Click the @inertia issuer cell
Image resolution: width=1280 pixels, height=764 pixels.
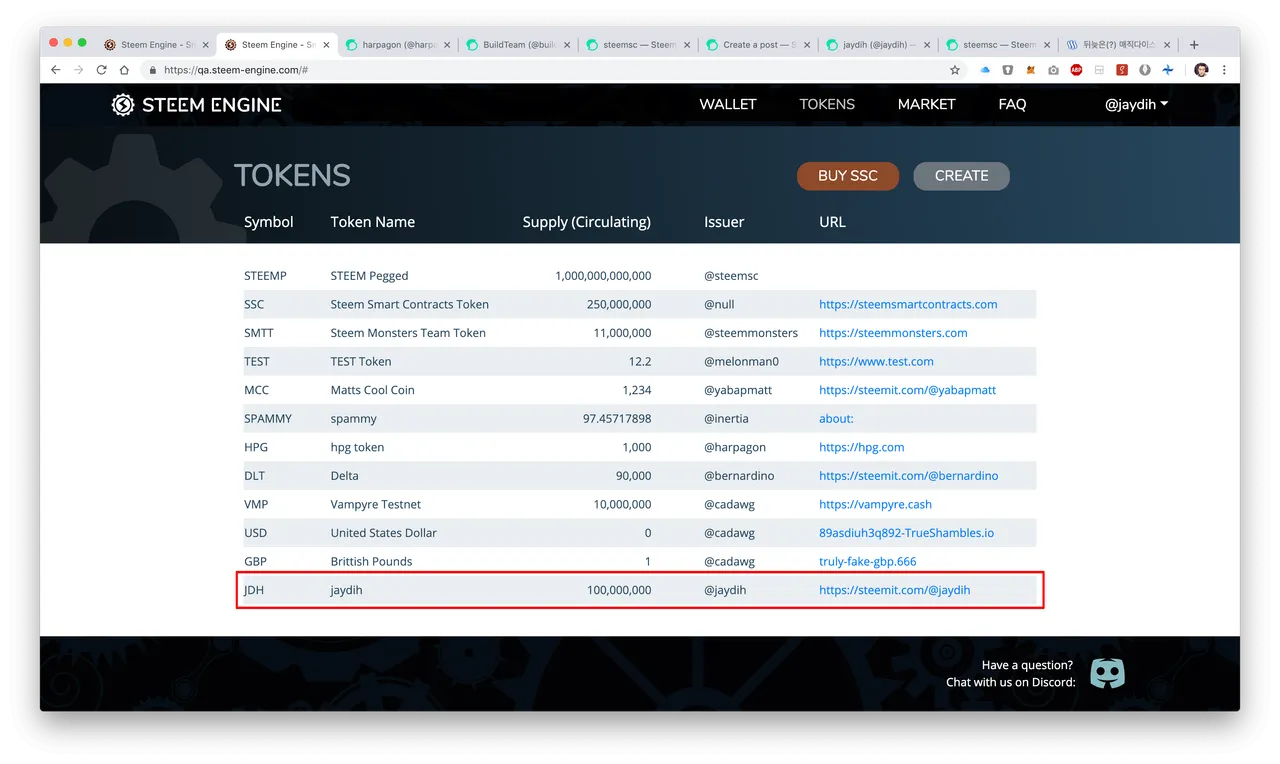tap(726, 419)
